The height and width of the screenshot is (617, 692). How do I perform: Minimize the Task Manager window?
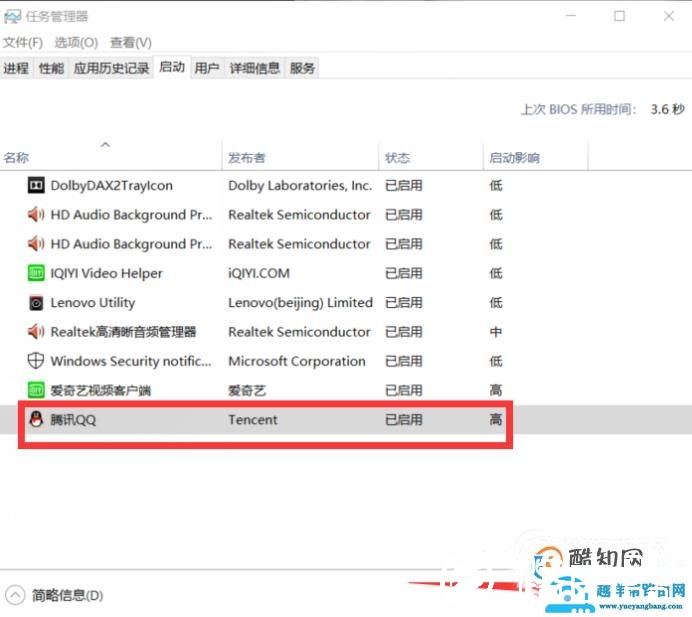point(571,16)
